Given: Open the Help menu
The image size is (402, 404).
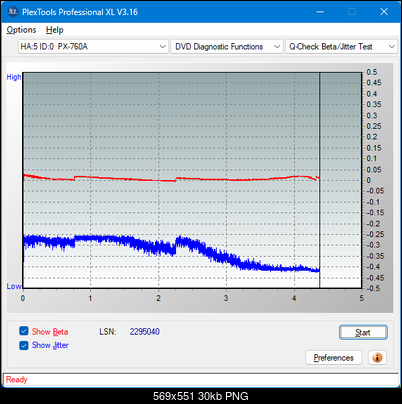Looking at the screenshot, I should click(x=55, y=30).
